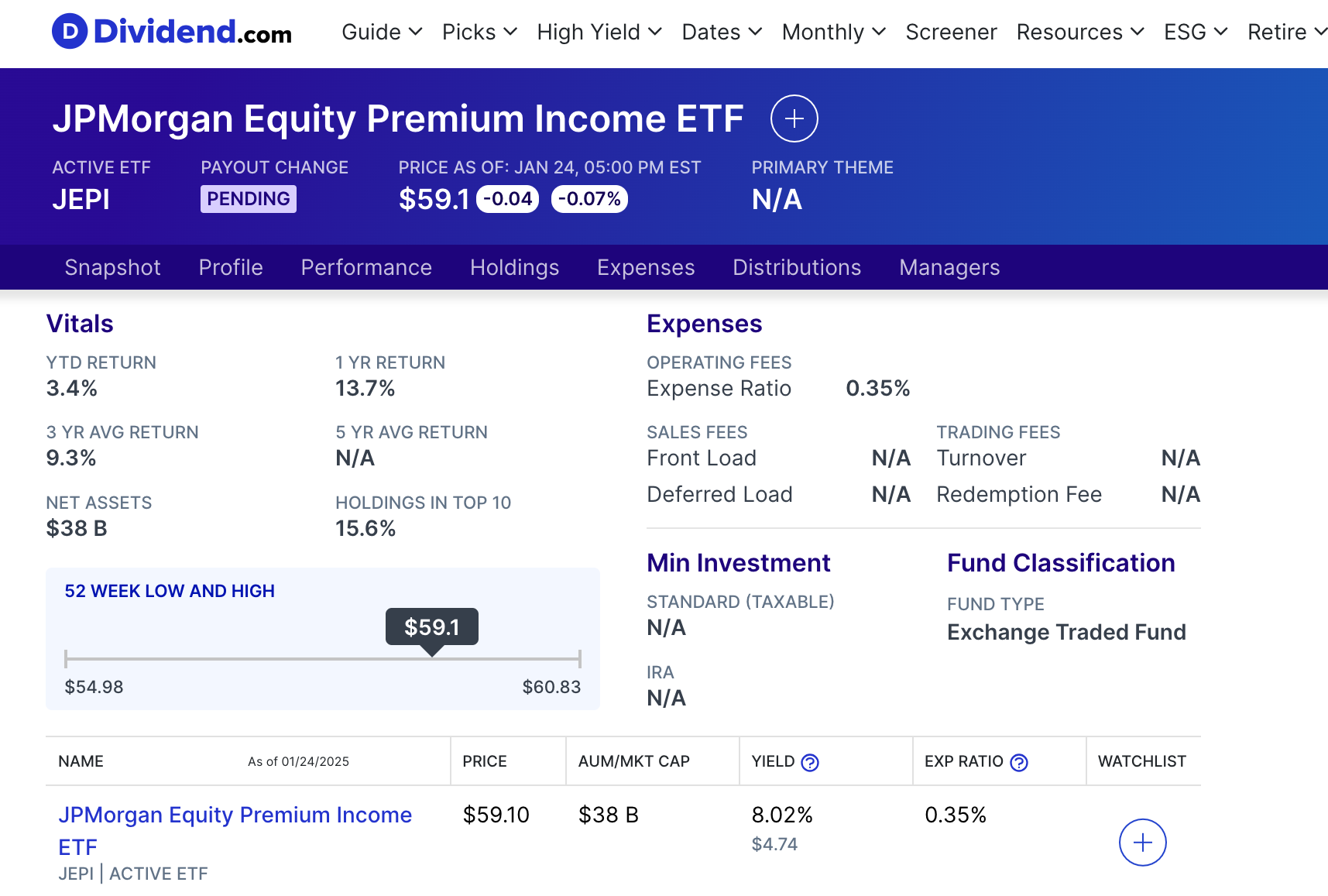This screenshot has height=896, width=1328.
Task: Open the High Yield dropdown
Action: pos(599,32)
